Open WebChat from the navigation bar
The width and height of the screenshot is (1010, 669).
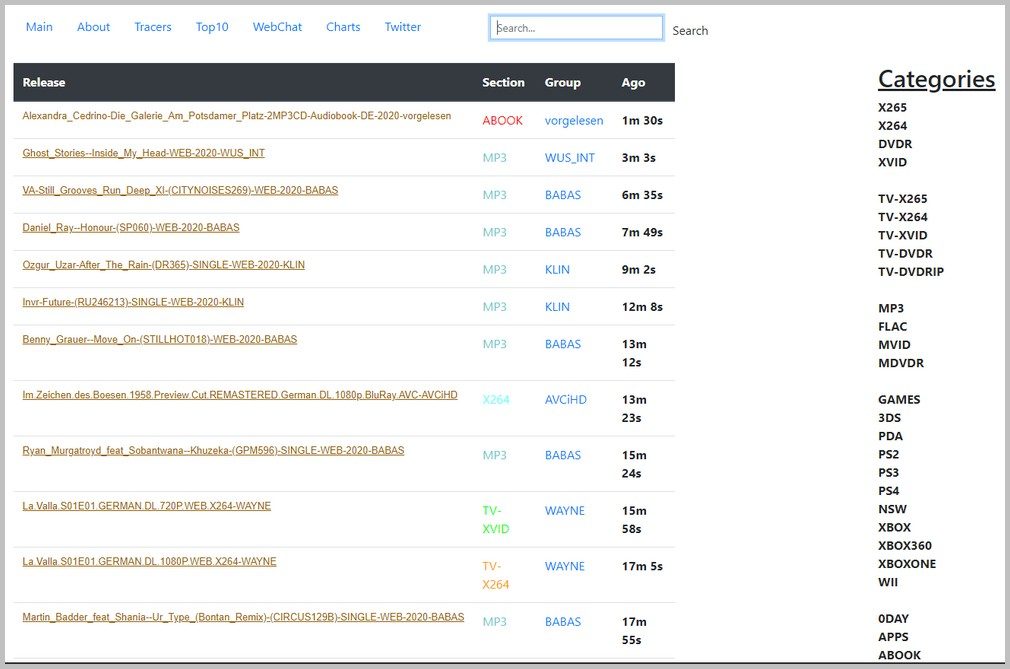[277, 27]
